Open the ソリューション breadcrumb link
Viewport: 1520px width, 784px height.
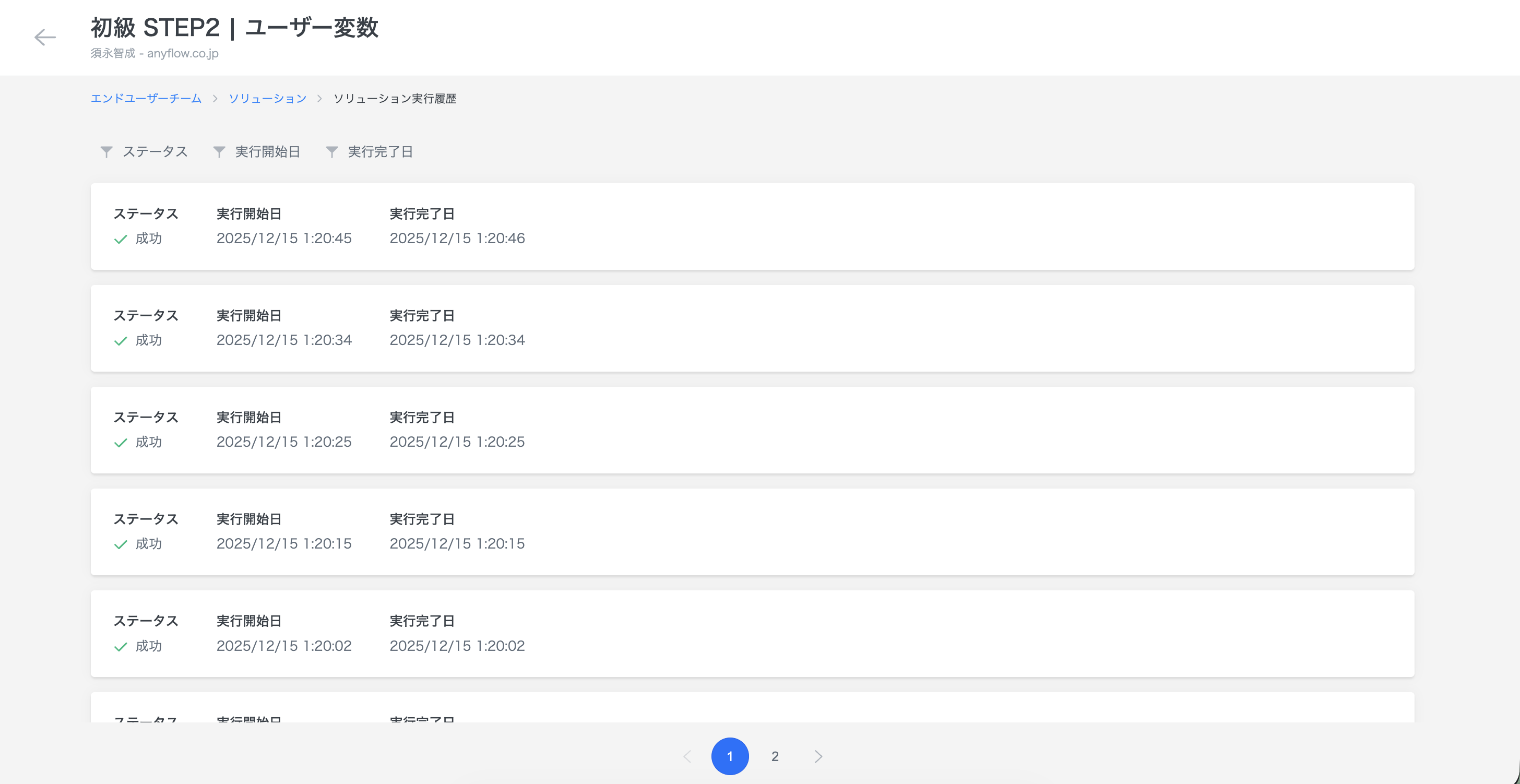coord(267,99)
